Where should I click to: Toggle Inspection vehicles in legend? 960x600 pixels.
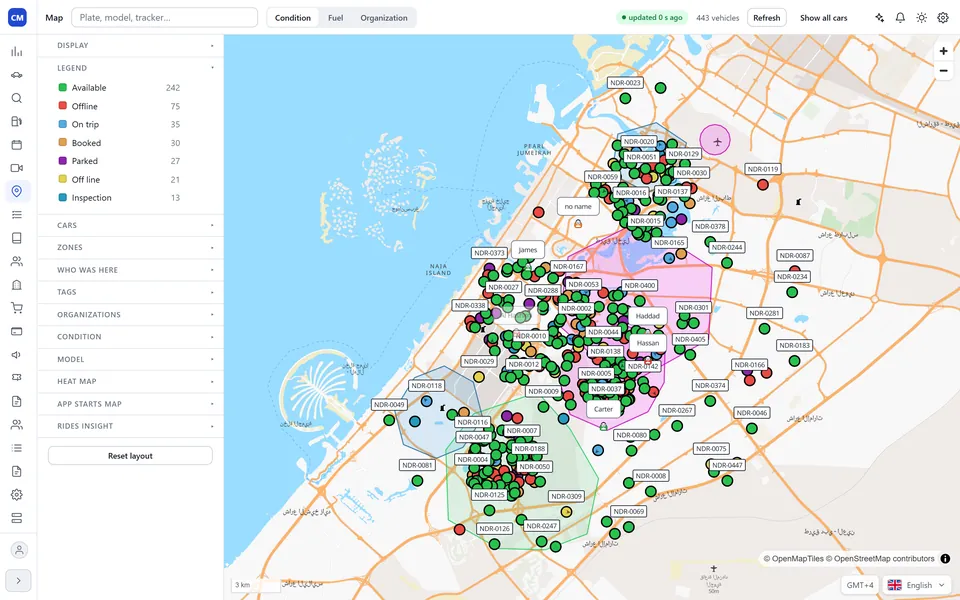coord(119,198)
